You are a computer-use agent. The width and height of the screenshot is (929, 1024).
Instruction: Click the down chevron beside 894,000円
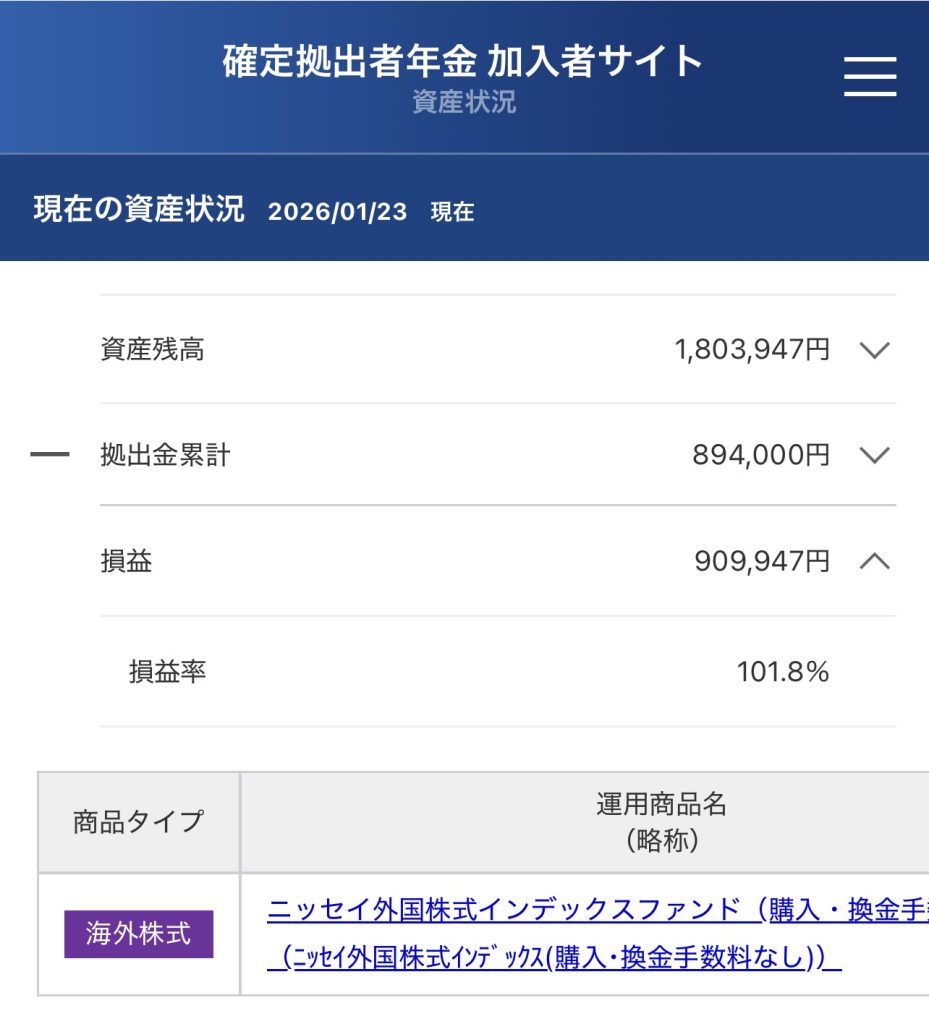(x=874, y=455)
